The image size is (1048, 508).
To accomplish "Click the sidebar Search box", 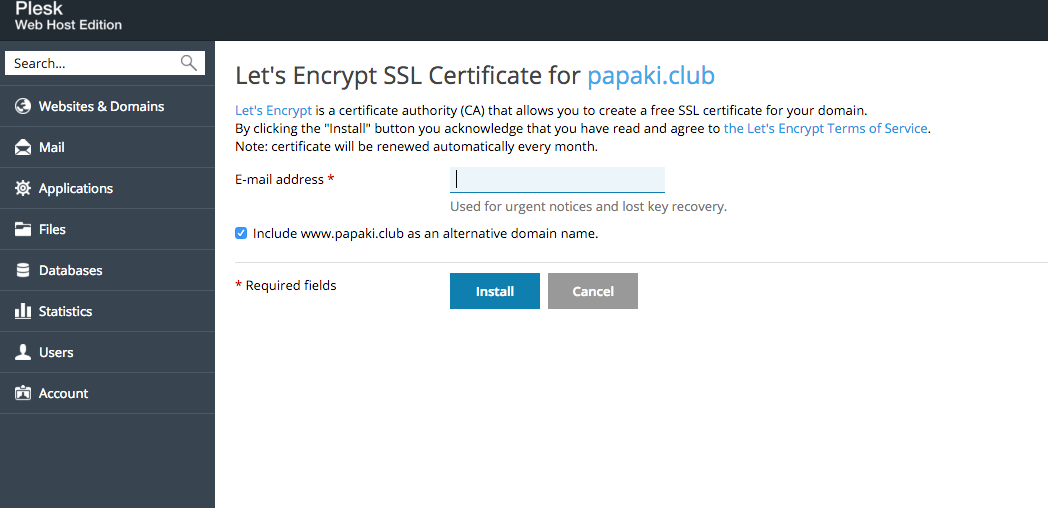I will click(x=105, y=64).
